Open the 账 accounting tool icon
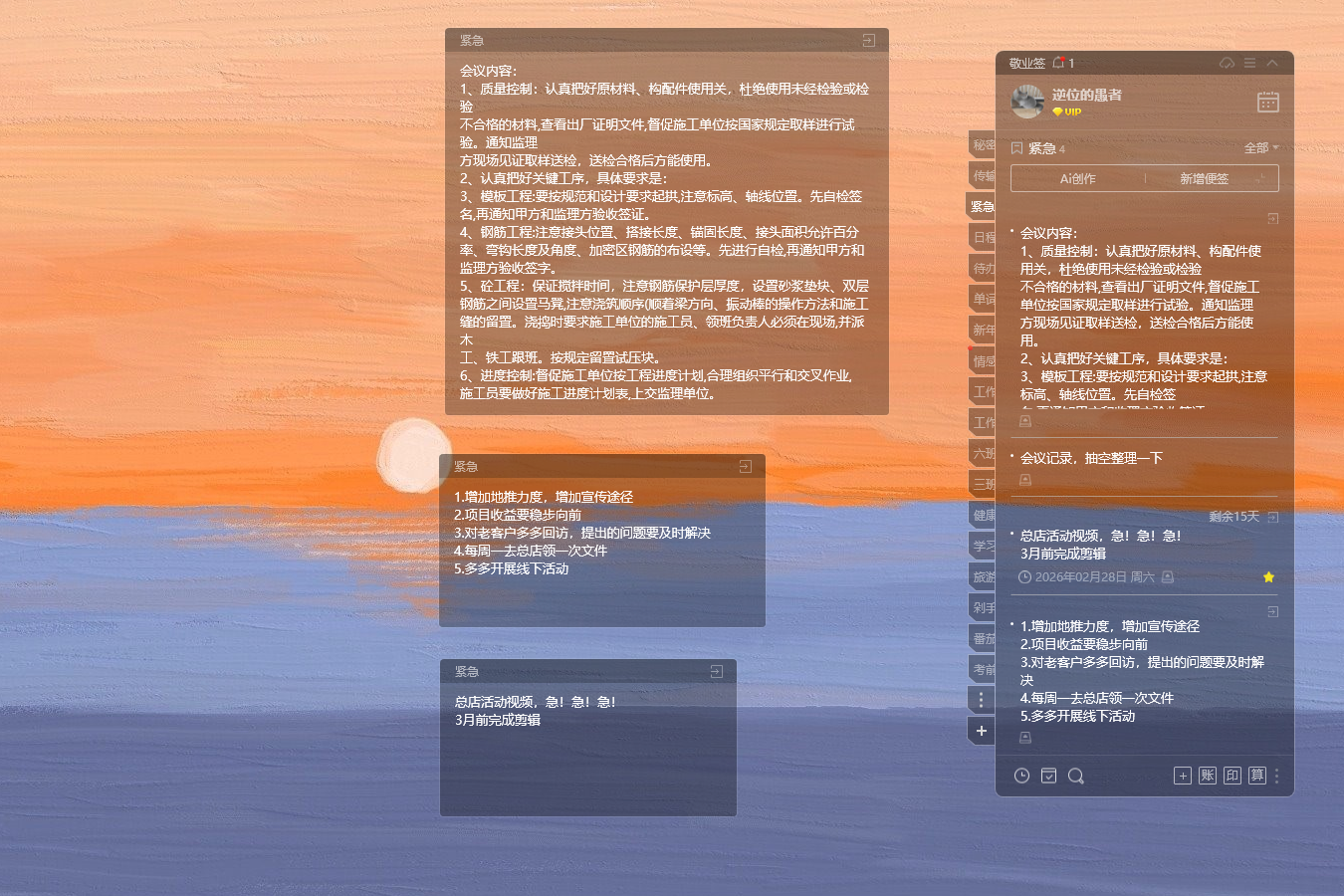 [x=1207, y=776]
